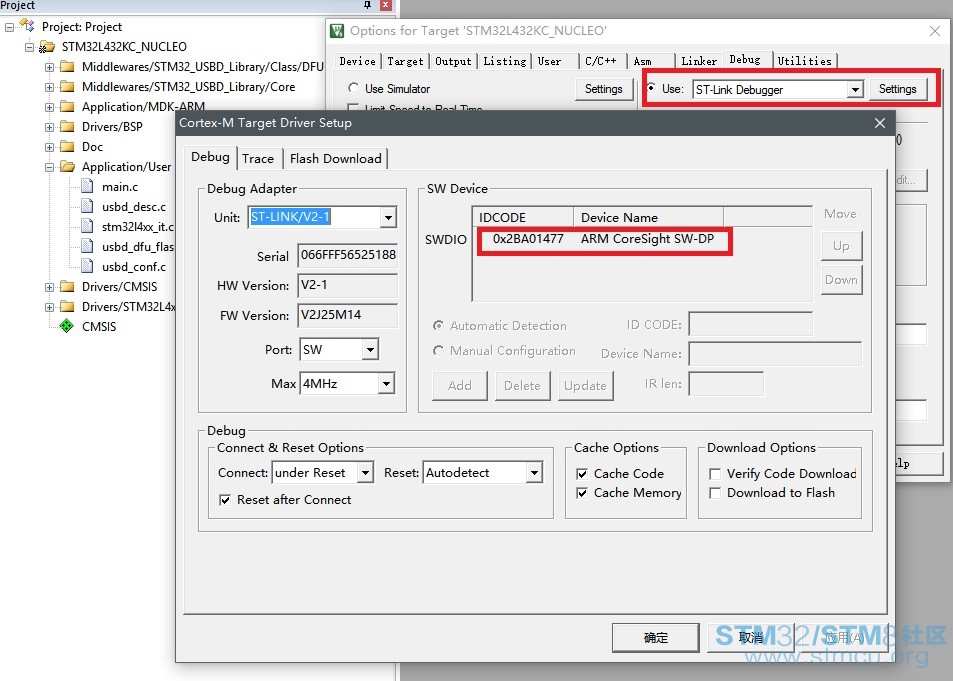Viewport: 953px width, 681px height.
Task: Select the Debug tab in Driver Setup
Action: point(210,157)
